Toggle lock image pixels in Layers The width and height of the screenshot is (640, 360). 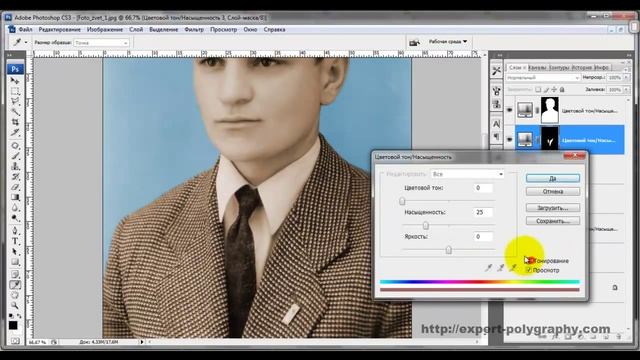546,89
